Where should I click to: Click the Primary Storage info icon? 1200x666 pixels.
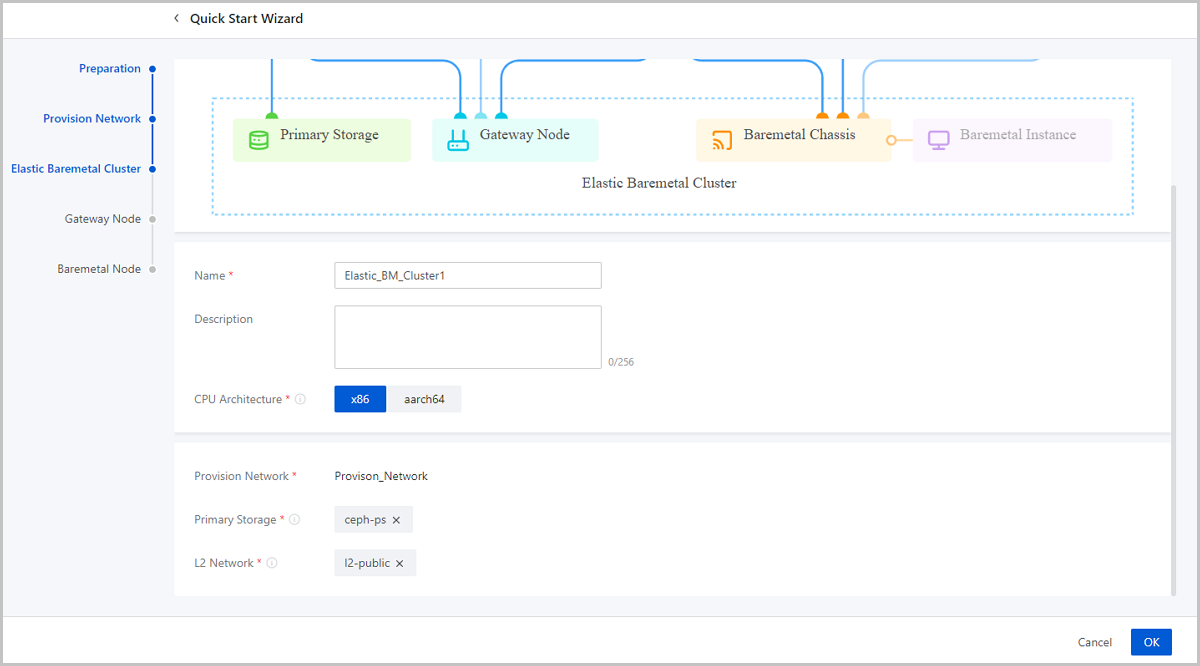coord(294,520)
